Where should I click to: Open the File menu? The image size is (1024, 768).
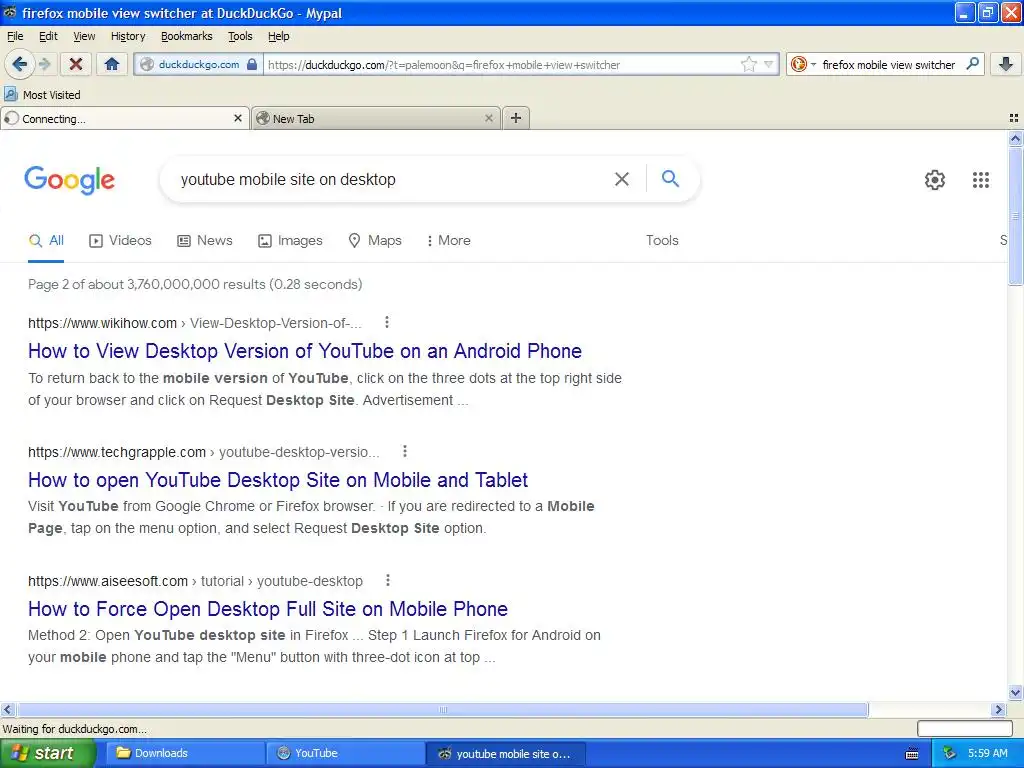15,36
